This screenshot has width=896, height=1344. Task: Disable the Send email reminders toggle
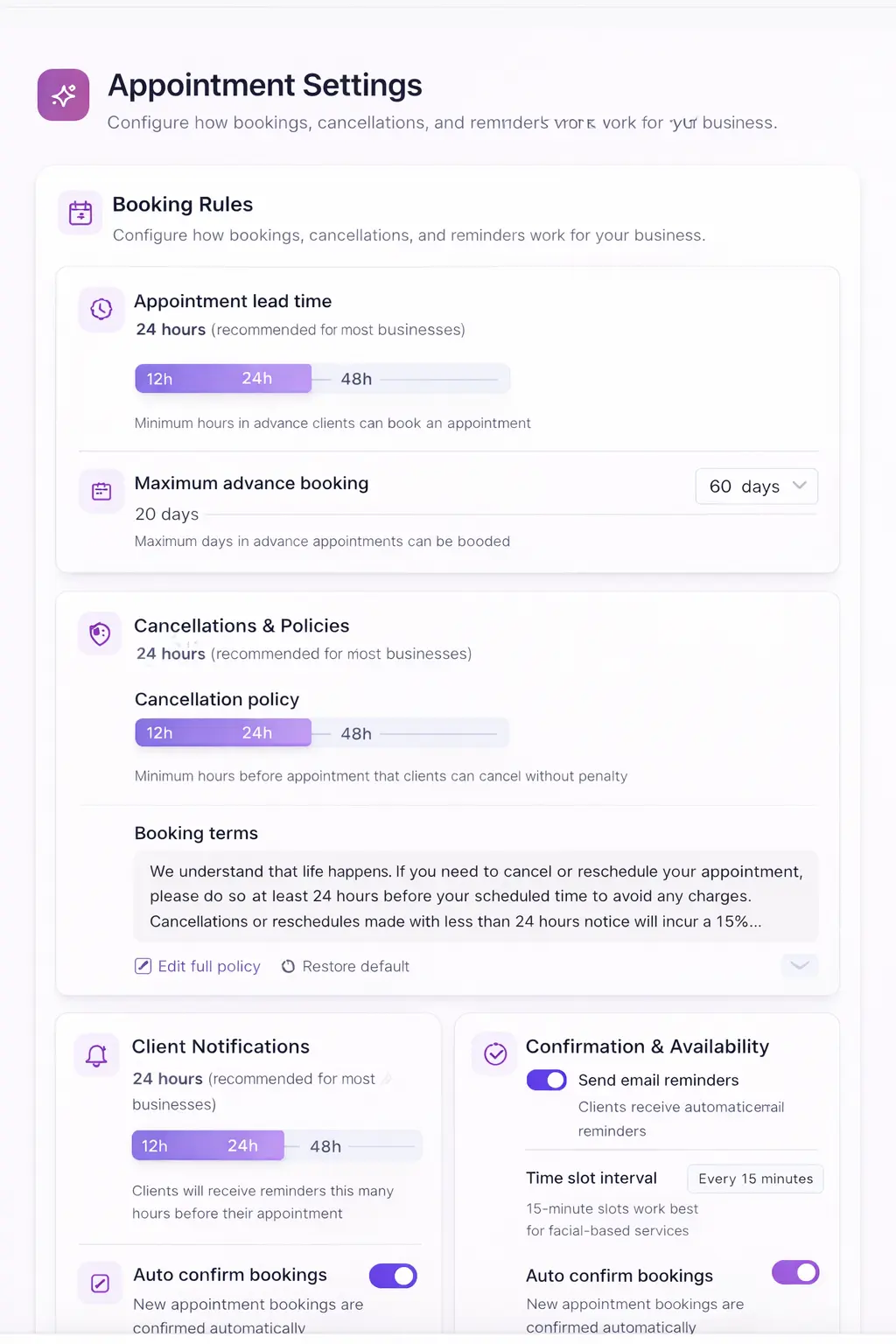(x=547, y=1081)
